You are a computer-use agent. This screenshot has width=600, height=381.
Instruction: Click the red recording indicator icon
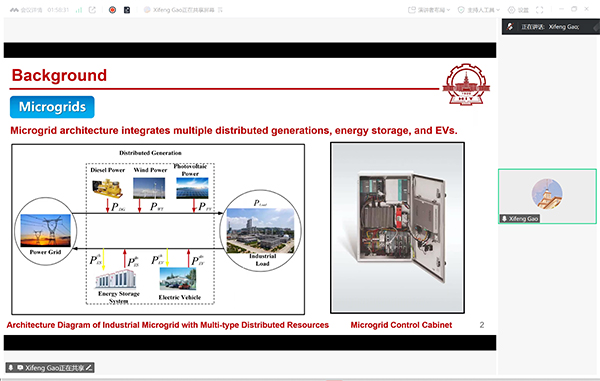112,10
